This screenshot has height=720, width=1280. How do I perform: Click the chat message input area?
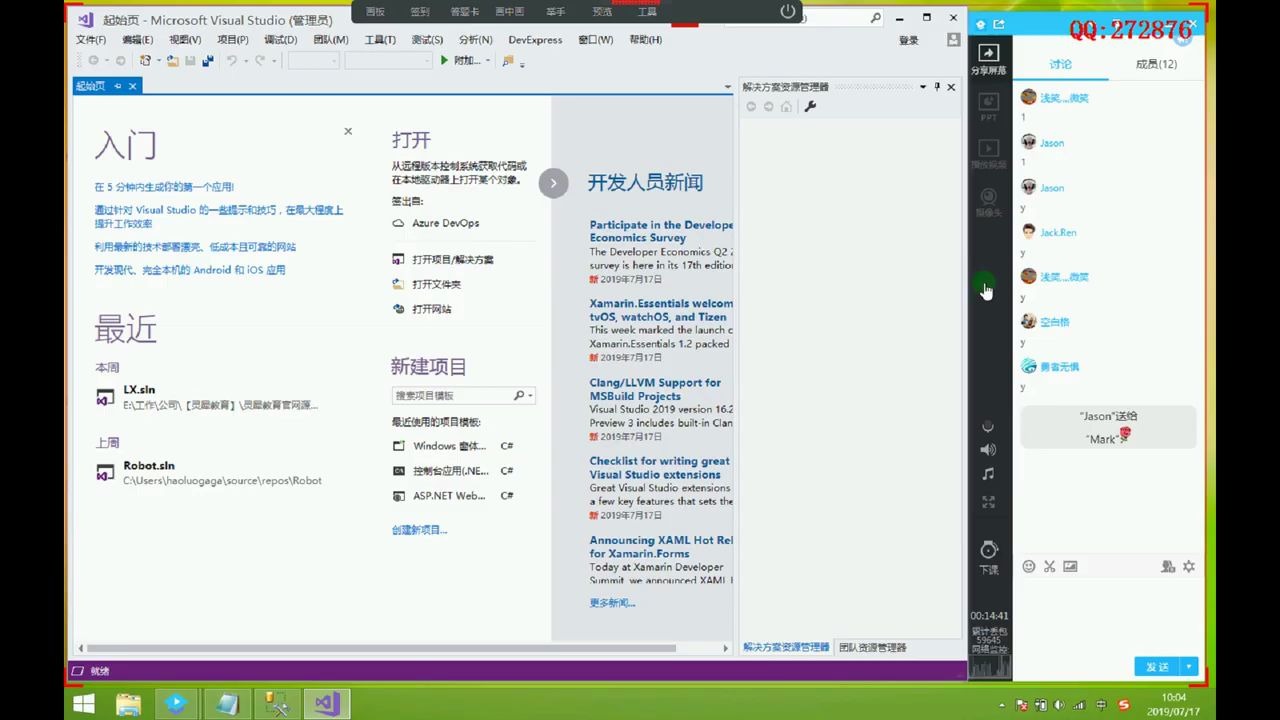[1108, 615]
